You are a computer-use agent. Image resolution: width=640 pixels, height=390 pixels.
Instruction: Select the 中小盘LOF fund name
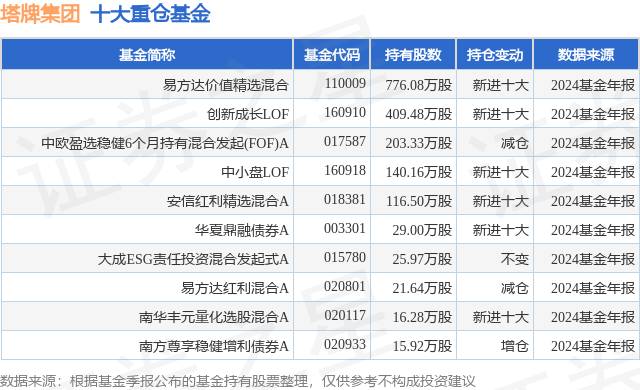click(x=255, y=172)
